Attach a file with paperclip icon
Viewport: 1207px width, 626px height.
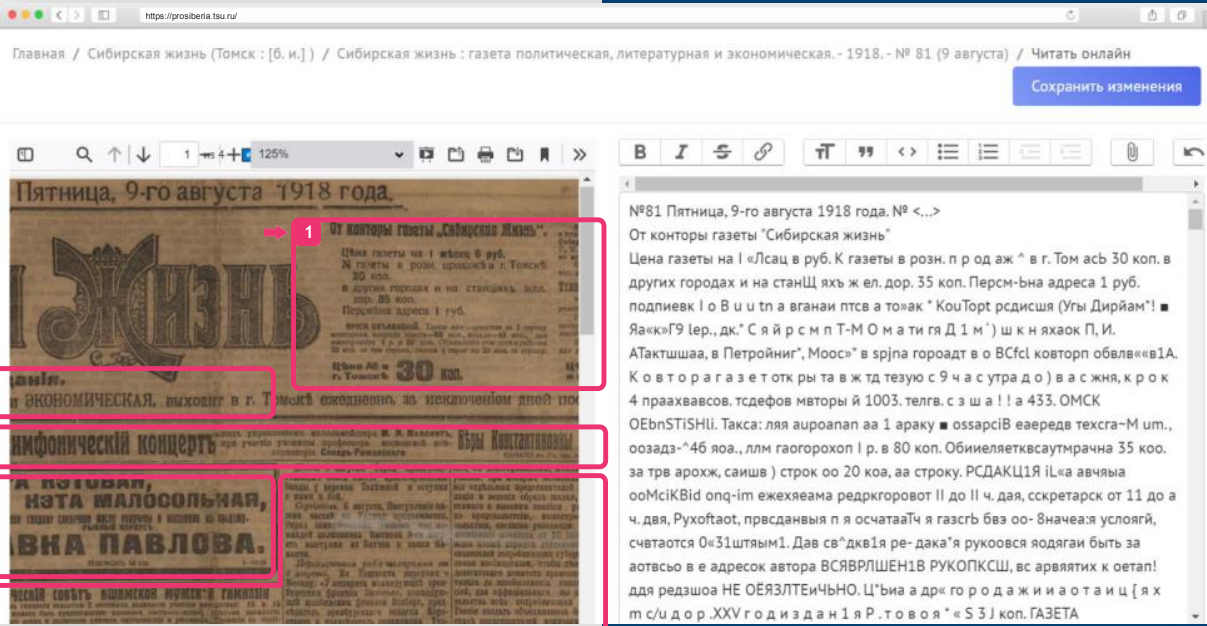pyautogui.click(x=1132, y=152)
